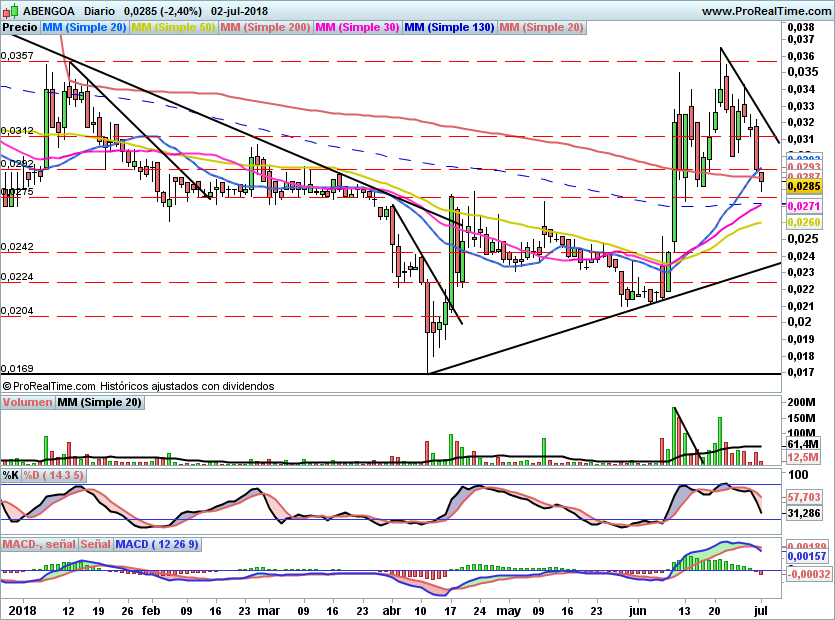Image resolution: width=835 pixels, height=620 pixels.
Task: Click the 'jul' date on time axis
Action: (x=762, y=609)
